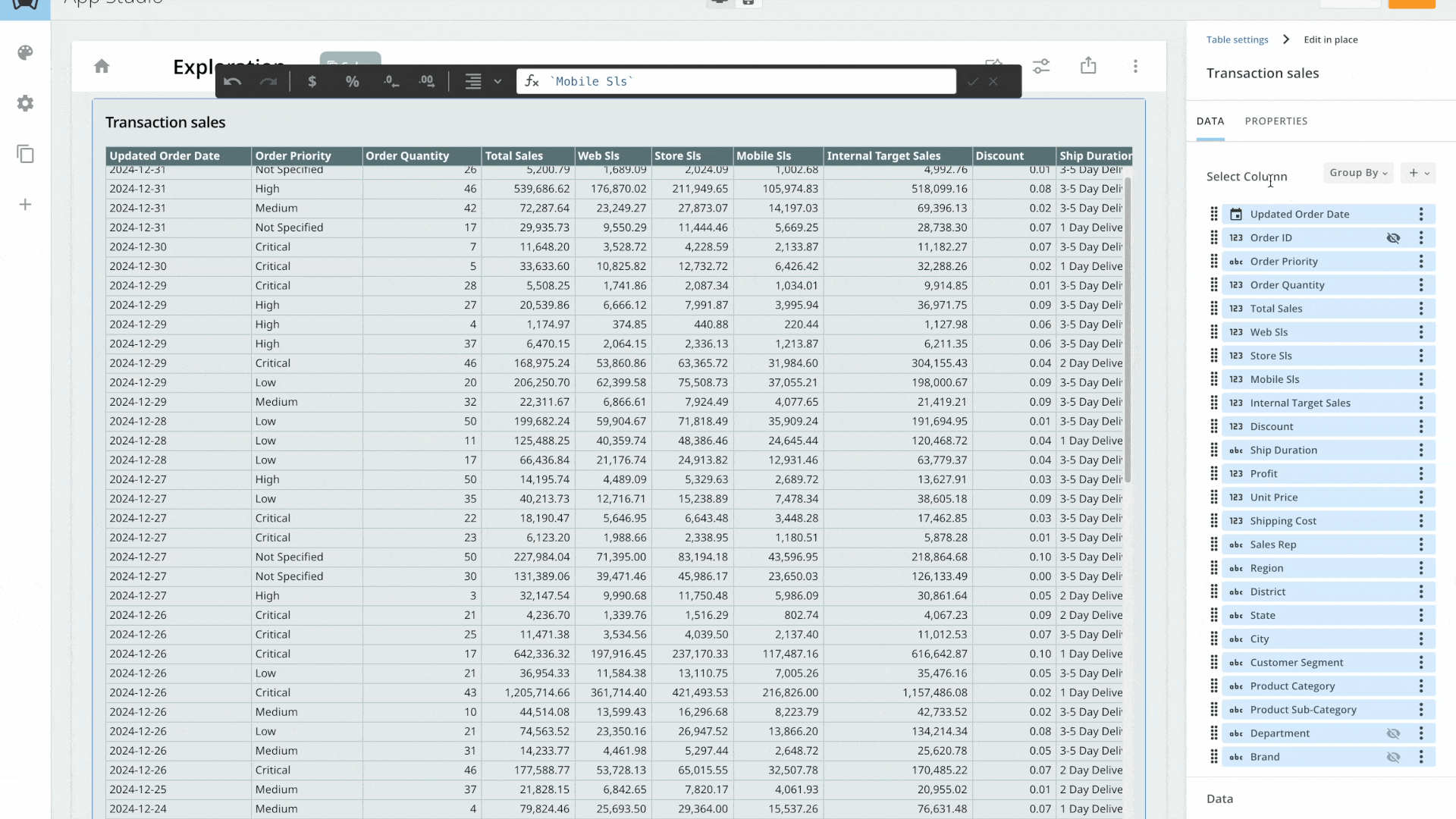Go back to Table settings breadcrumb

1238,39
